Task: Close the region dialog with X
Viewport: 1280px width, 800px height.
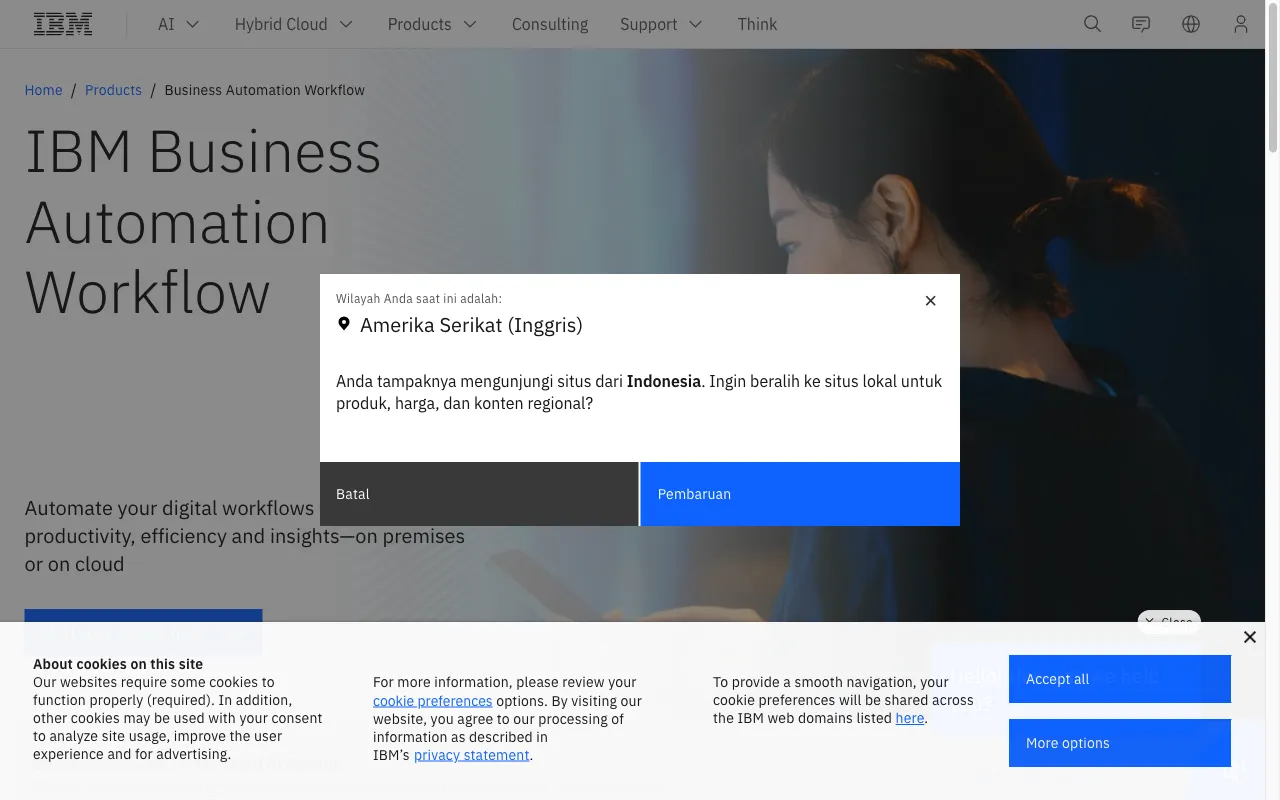Action: coord(930,300)
